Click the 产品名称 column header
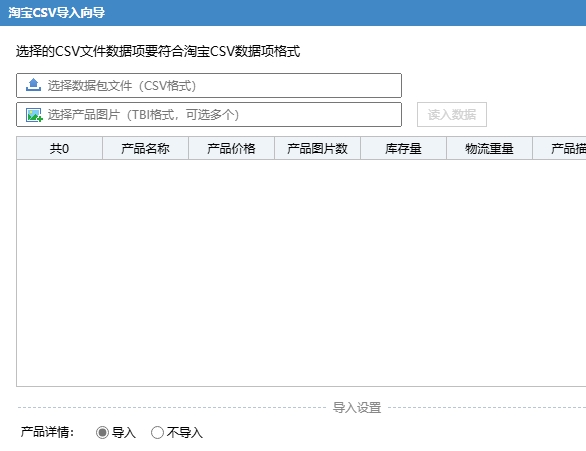Image resolution: width=586 pixels, height=451 pixels. click(145, 148)
